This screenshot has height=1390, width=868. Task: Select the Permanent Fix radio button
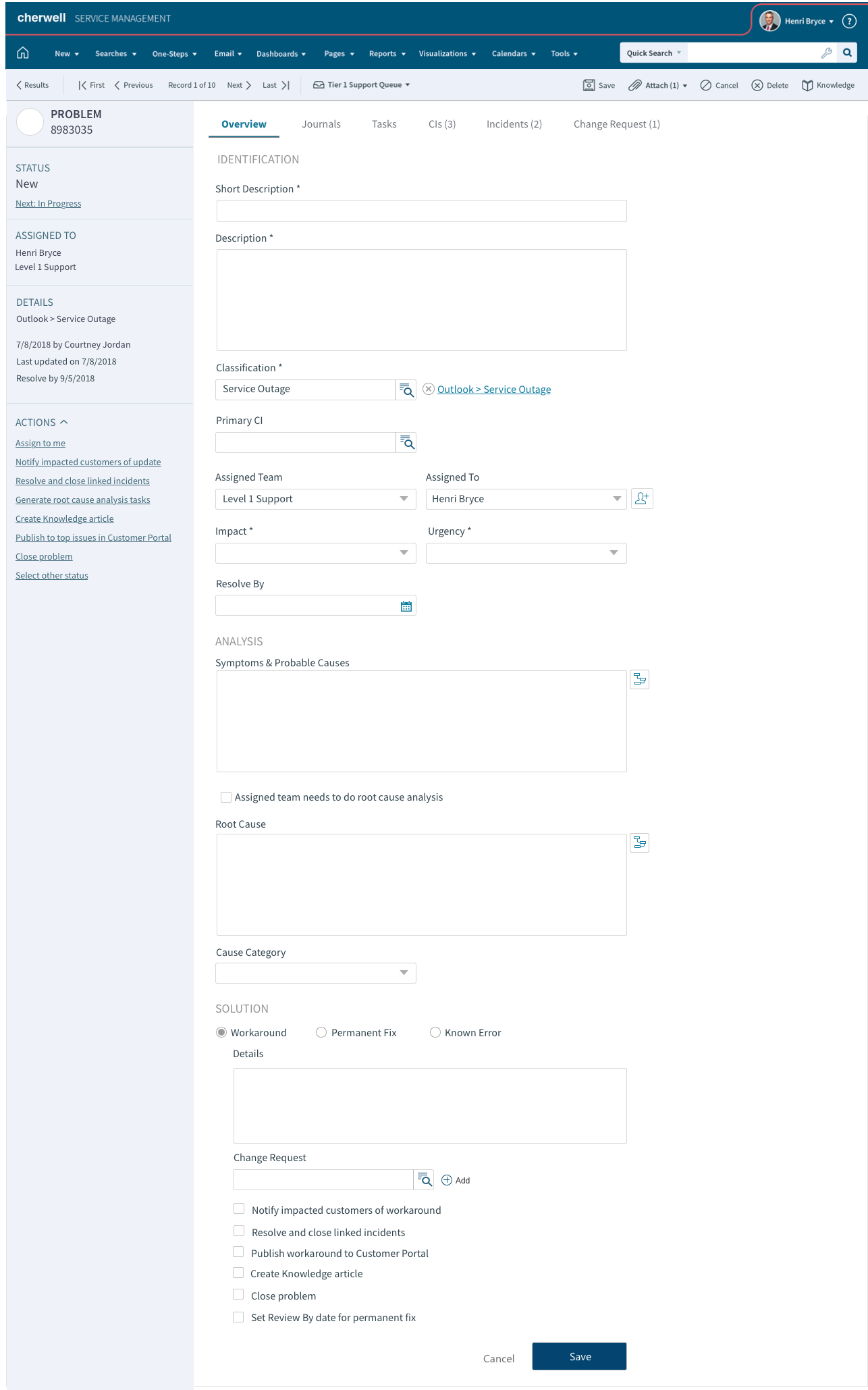click(x=321, y=1032)
